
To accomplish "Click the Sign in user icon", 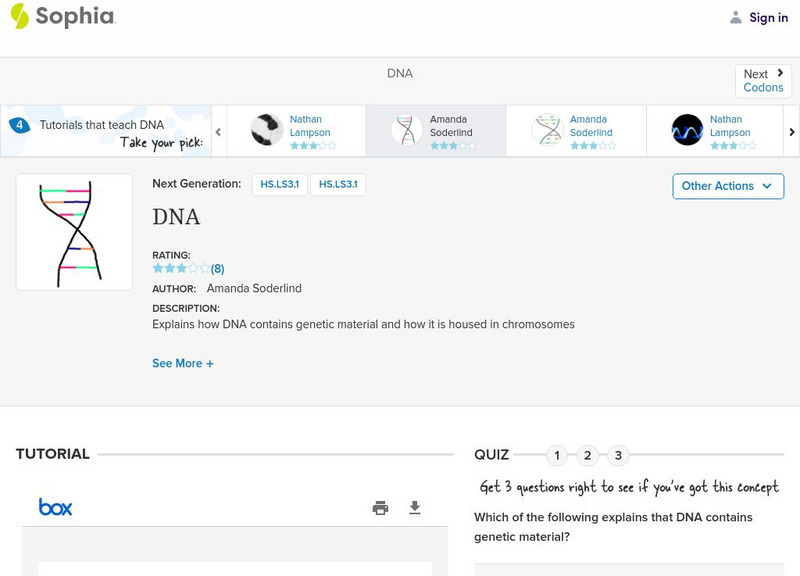I will [x=736, y=17].
